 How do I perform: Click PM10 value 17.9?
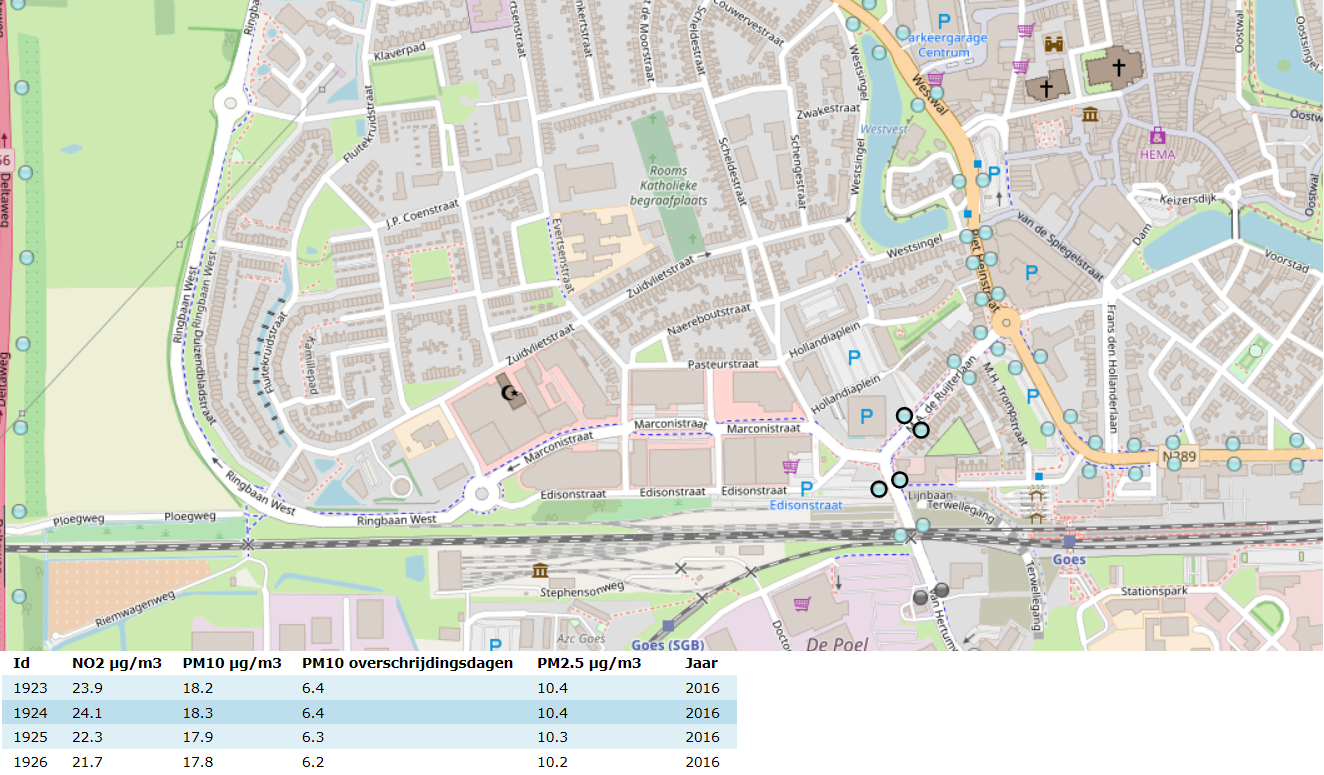(x=197, y=737)
